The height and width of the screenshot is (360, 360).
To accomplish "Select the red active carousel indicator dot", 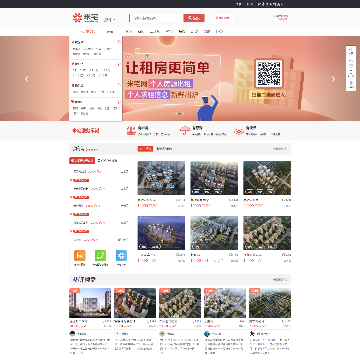I will click(x=180, y=114).
